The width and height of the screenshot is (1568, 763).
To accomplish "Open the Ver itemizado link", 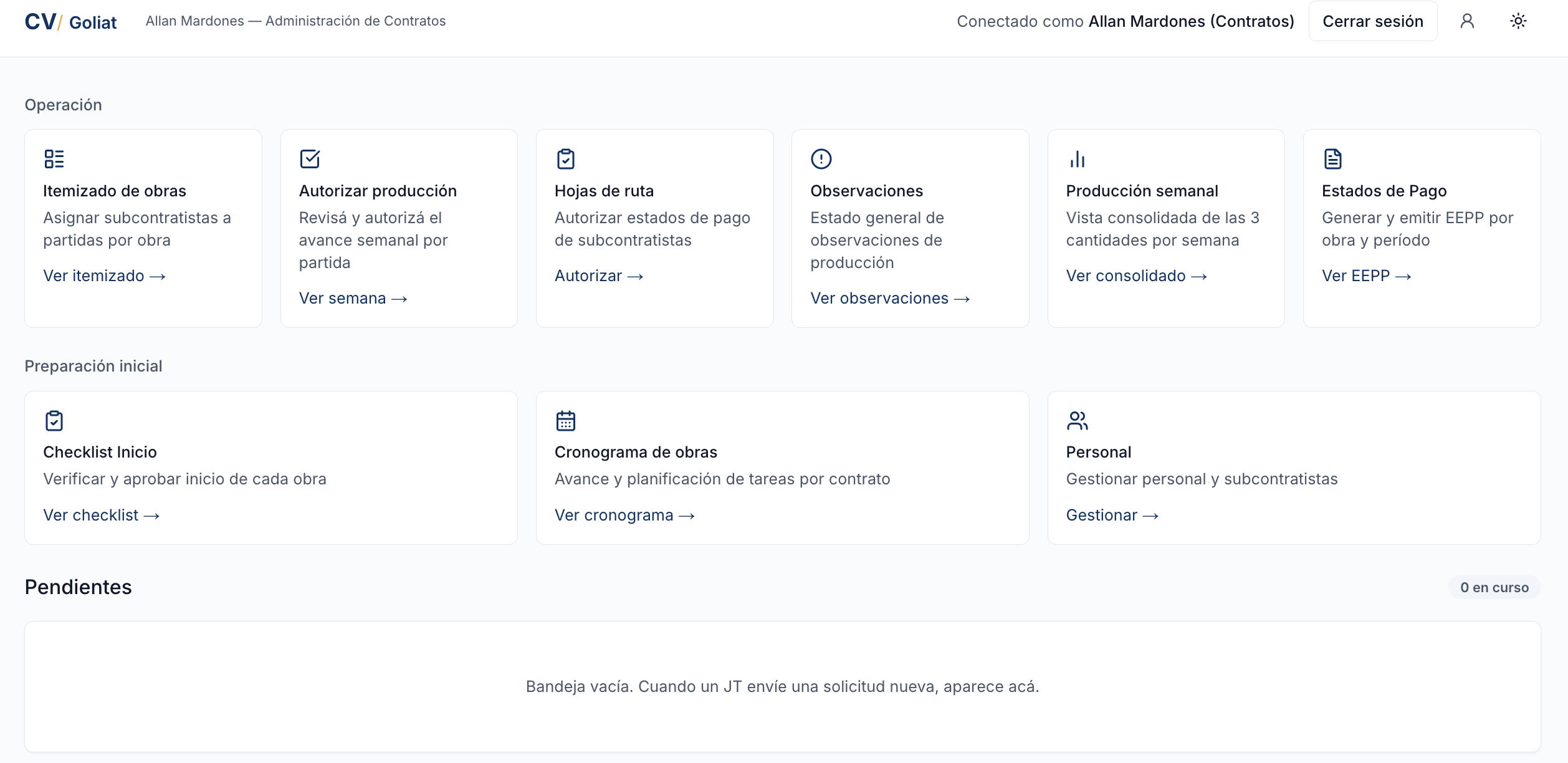I will pos(104,276).
